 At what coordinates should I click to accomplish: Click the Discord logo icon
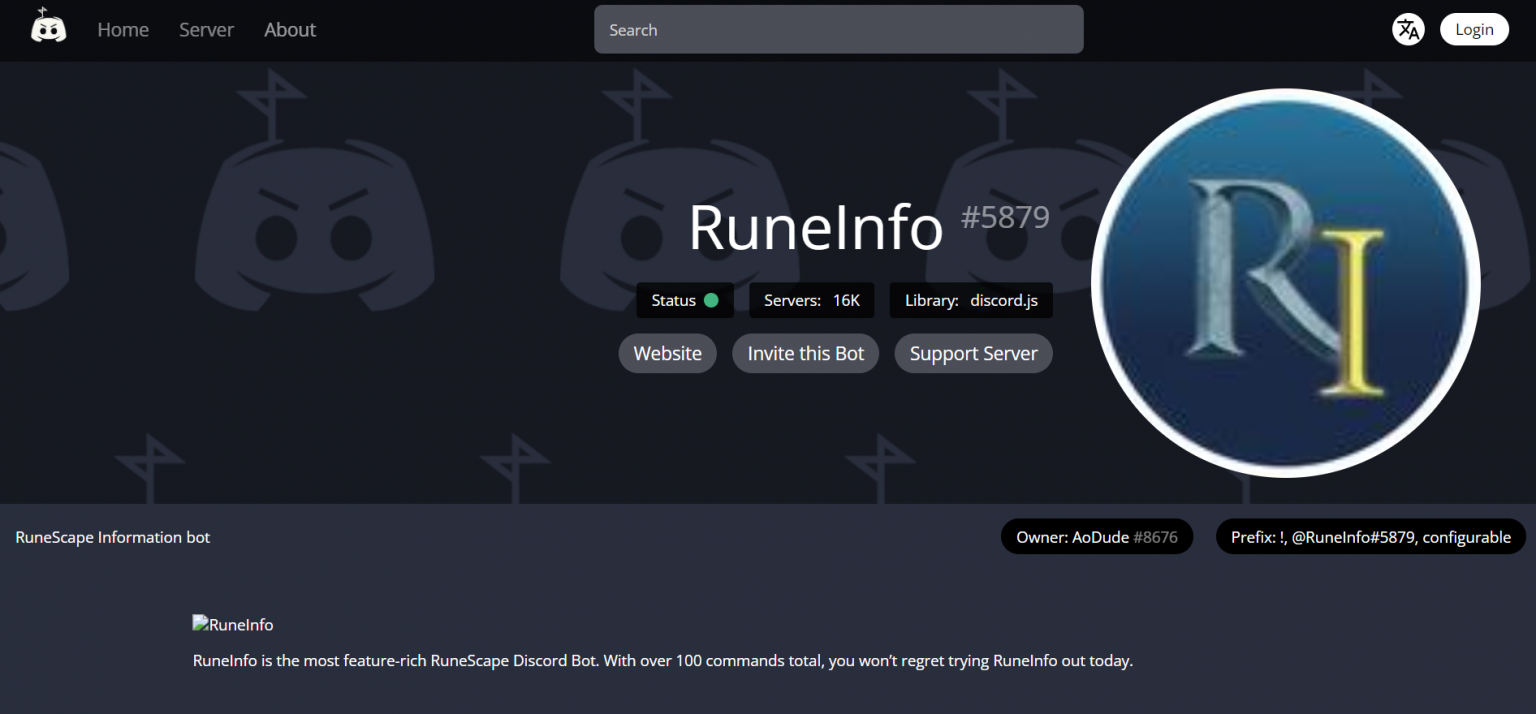[x=48, y=27]
